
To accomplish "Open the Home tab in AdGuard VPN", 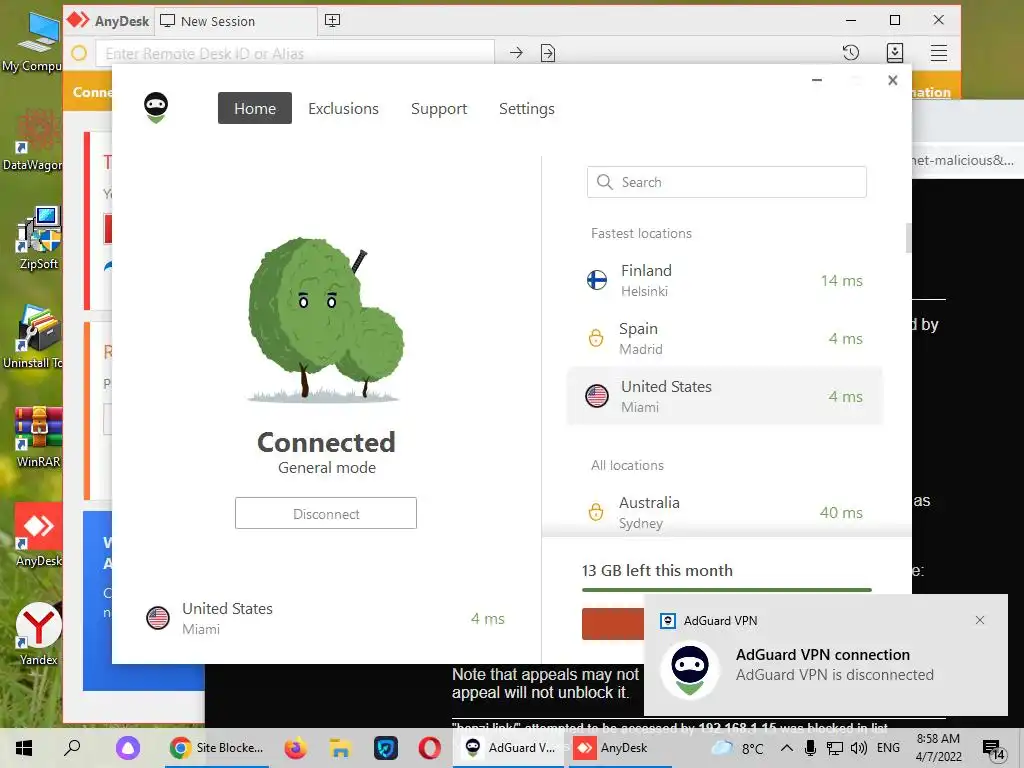I will [x=255, y=108].
